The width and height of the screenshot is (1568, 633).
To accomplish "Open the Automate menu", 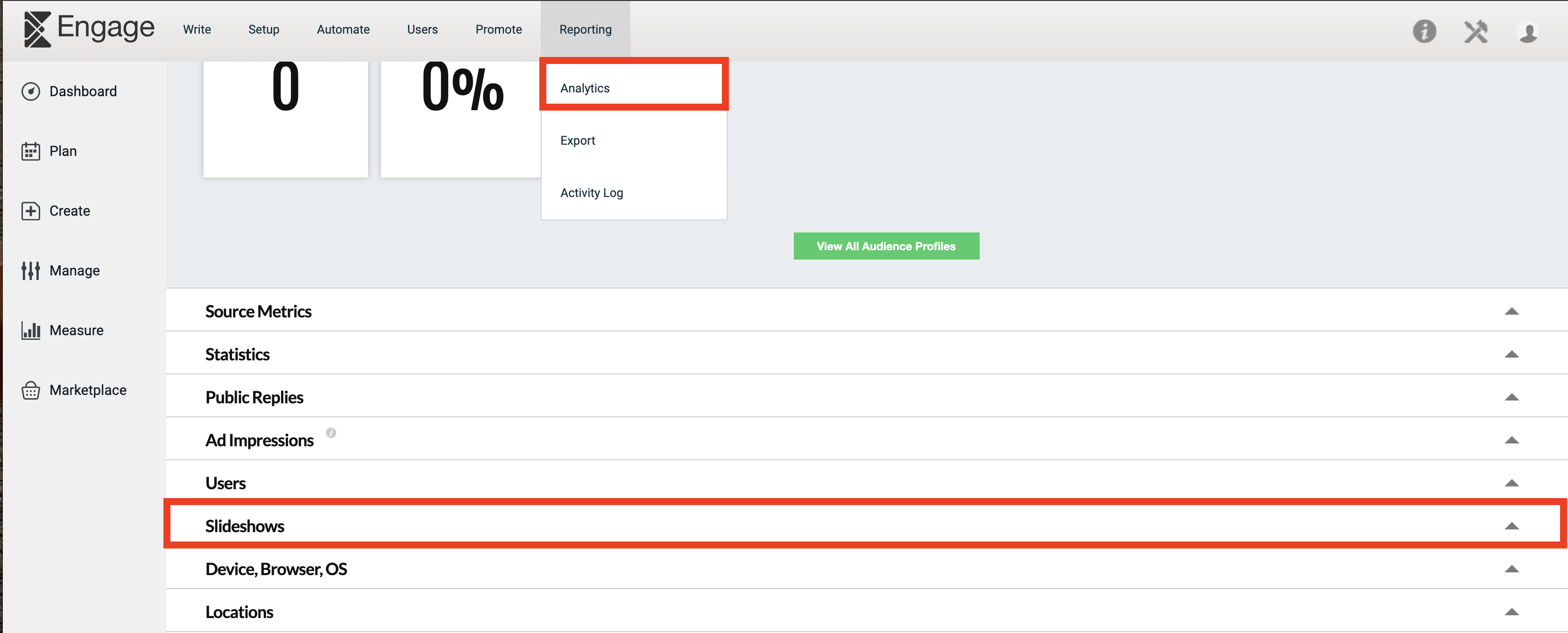I will tap(343, 29).
